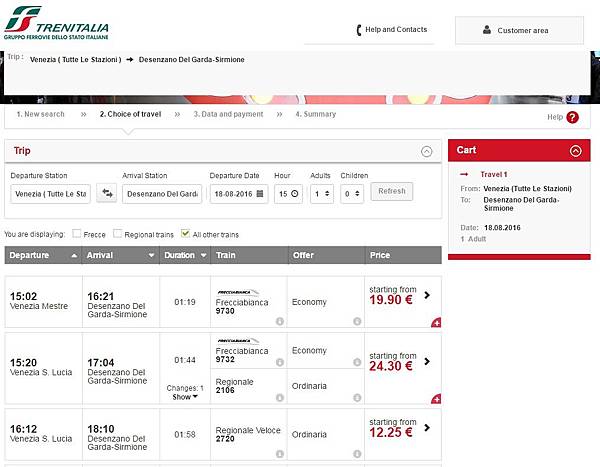Click the Trenitalia logo
The image size is (600, 467).
(57, 23)
